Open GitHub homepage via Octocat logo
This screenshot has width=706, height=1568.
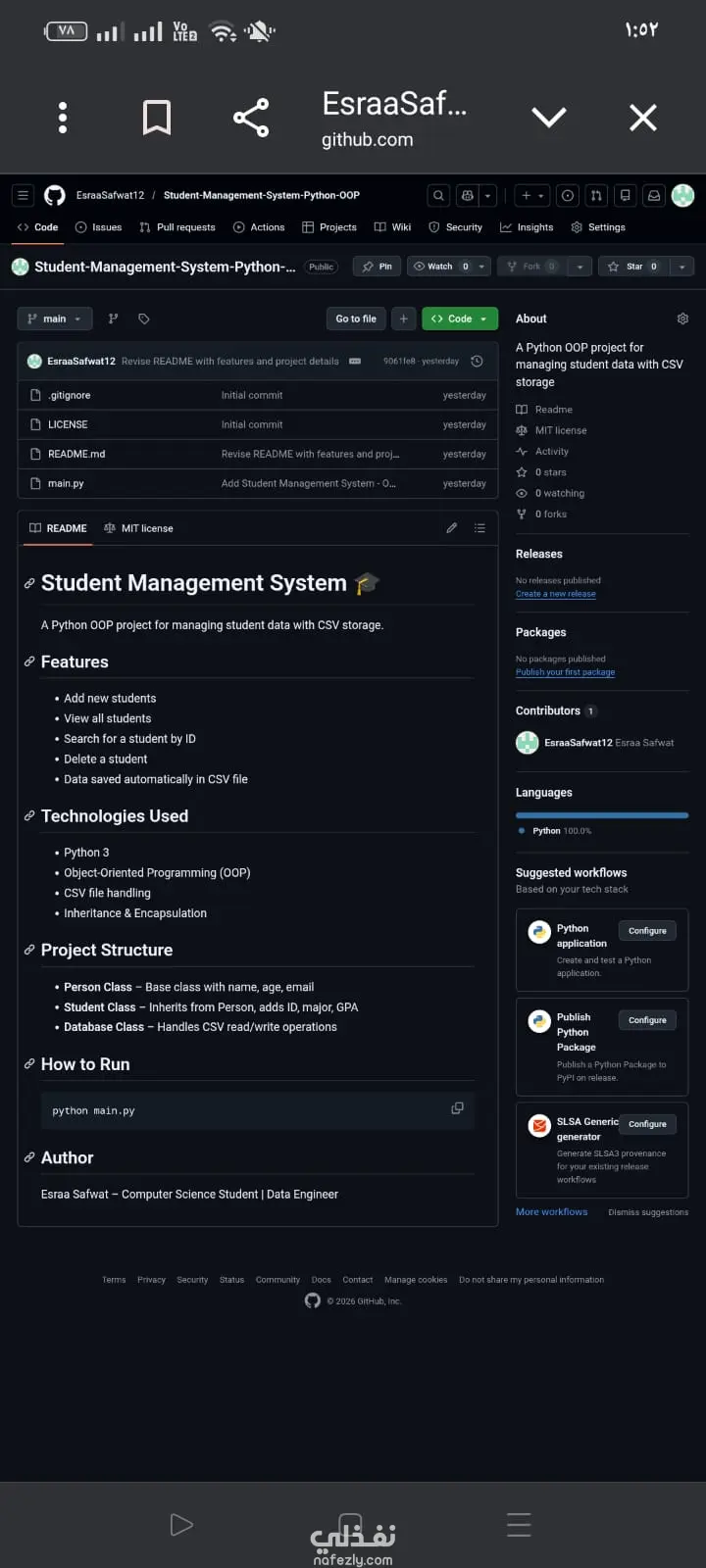[55, 196]
